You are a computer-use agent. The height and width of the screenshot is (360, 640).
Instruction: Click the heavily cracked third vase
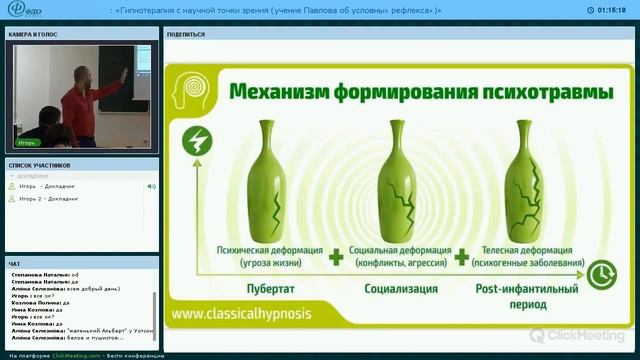524,181
